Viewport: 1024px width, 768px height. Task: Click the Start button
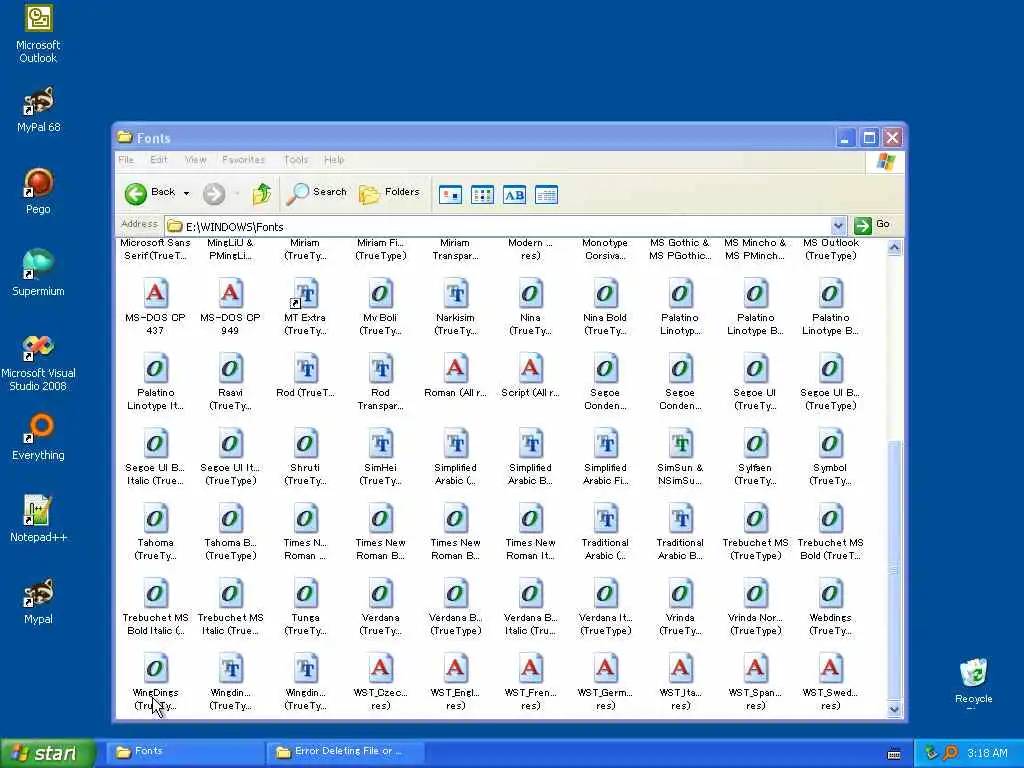tap(47, 754)
